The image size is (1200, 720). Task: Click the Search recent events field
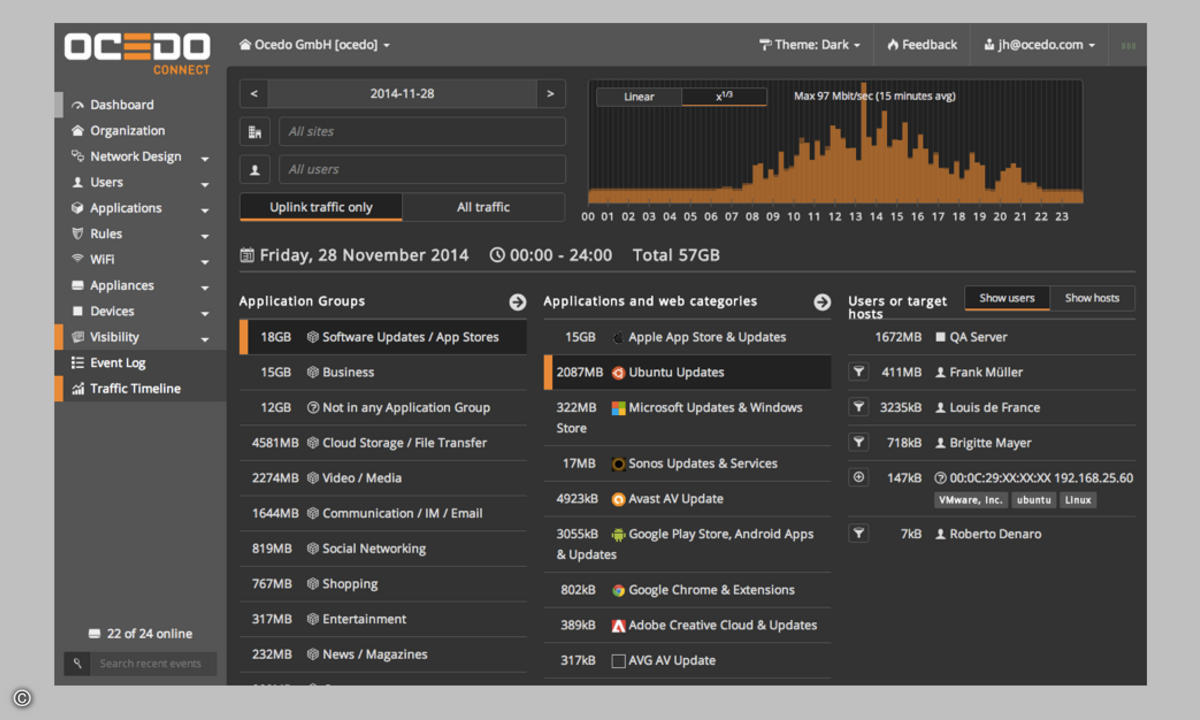pos(154,663)
